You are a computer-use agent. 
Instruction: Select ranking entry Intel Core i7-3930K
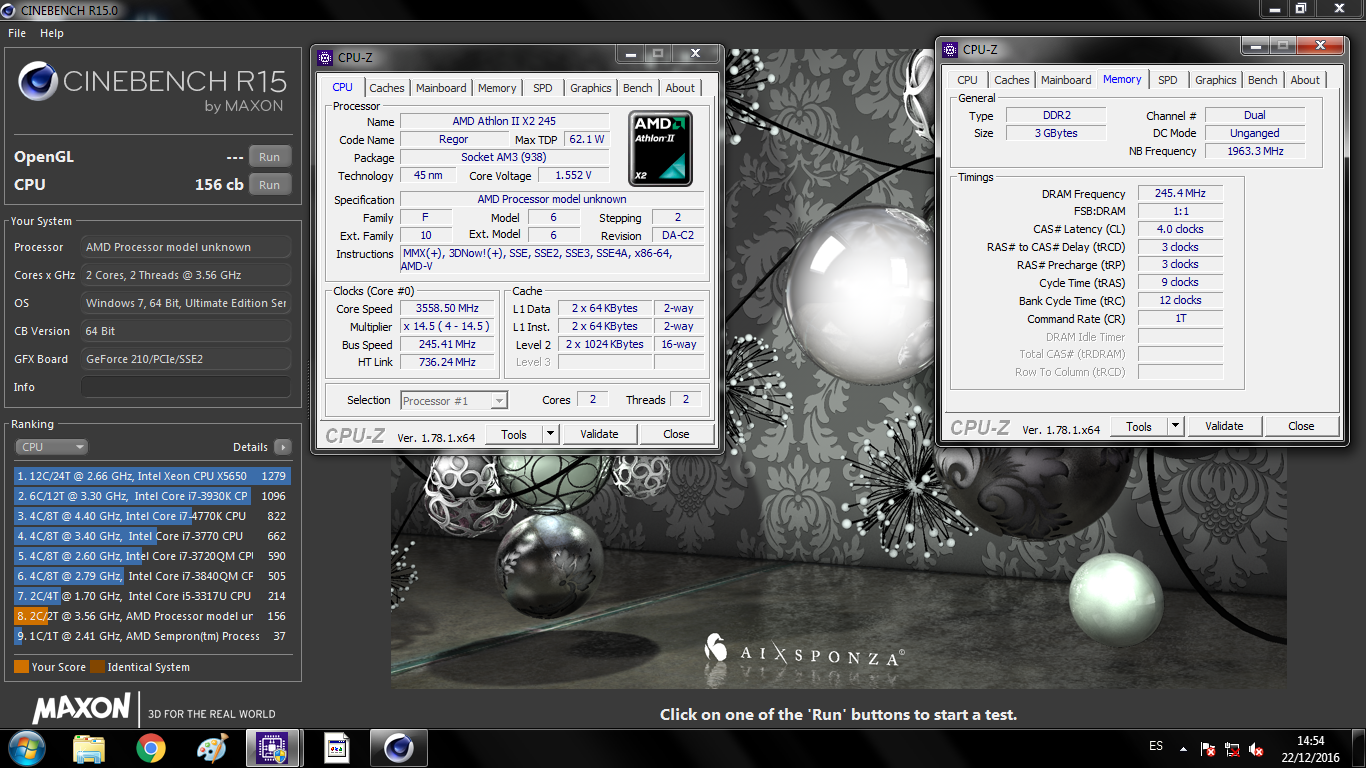tap(152, 496)
